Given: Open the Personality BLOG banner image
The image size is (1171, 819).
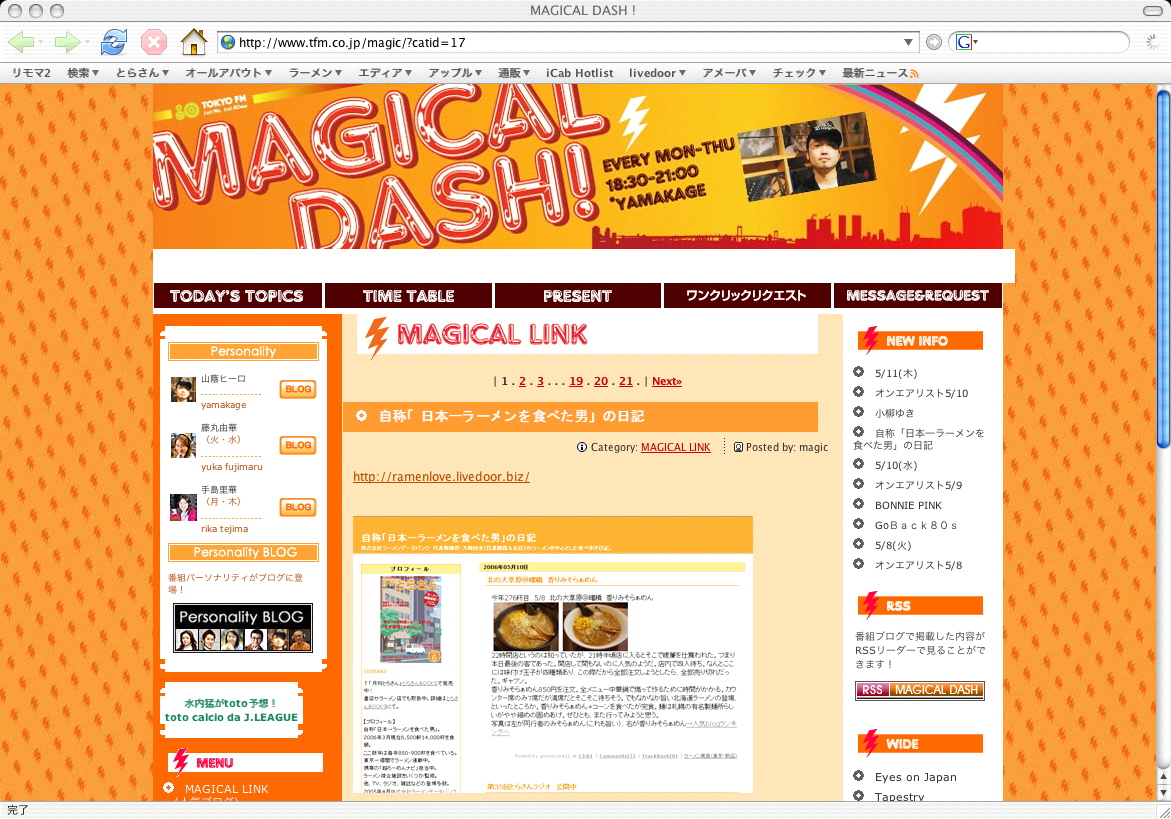Looking at the screenshot, I should [x=243, y=628].
